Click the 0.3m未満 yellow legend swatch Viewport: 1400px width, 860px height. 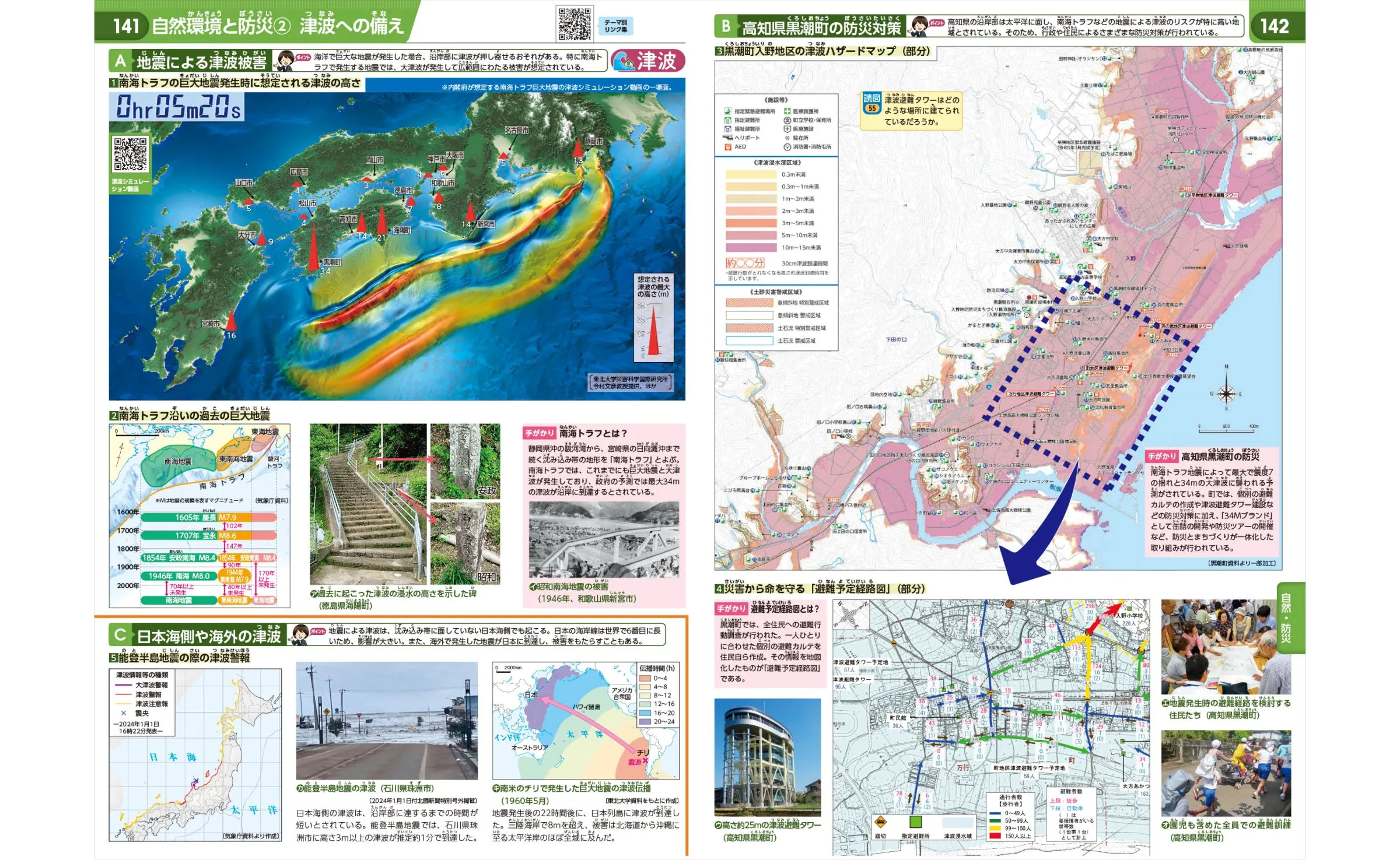tap(750, 174)
